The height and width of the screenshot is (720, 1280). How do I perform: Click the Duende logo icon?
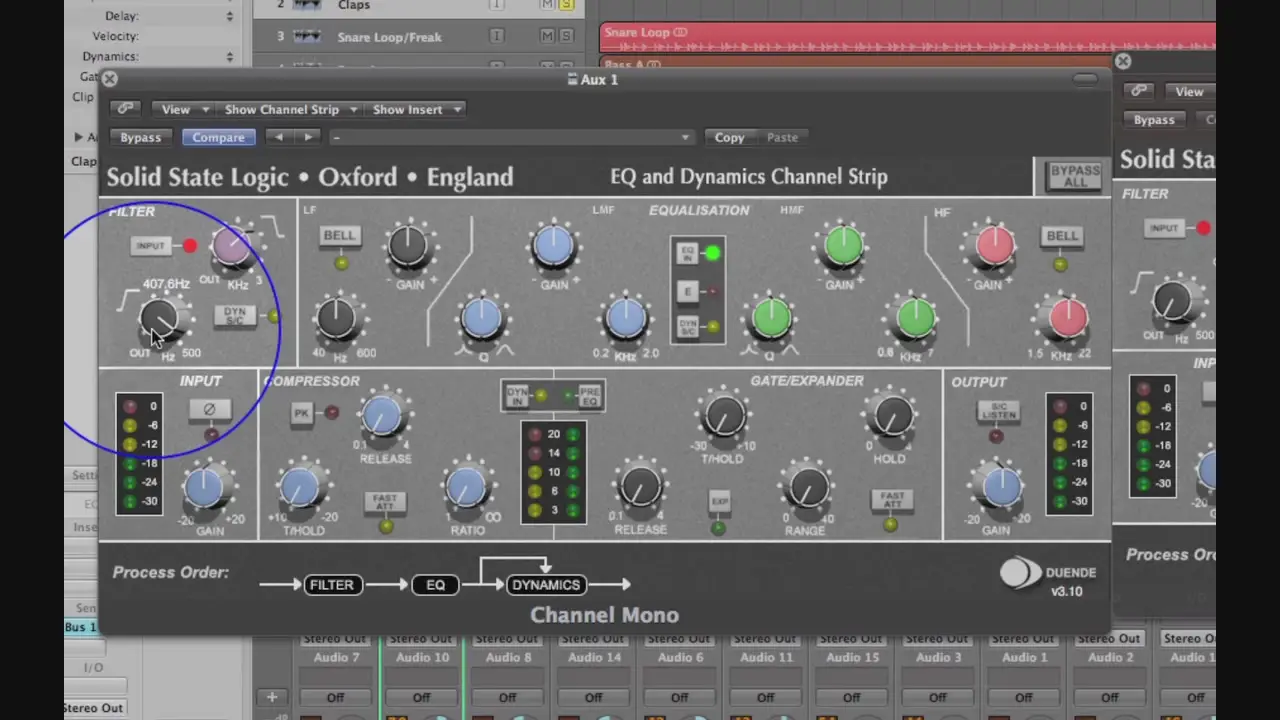click(x=1020, y=573)
